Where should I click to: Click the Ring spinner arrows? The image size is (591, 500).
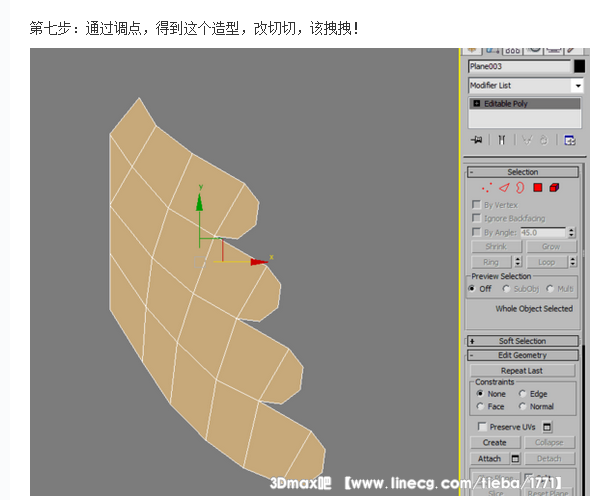(518, 261)
